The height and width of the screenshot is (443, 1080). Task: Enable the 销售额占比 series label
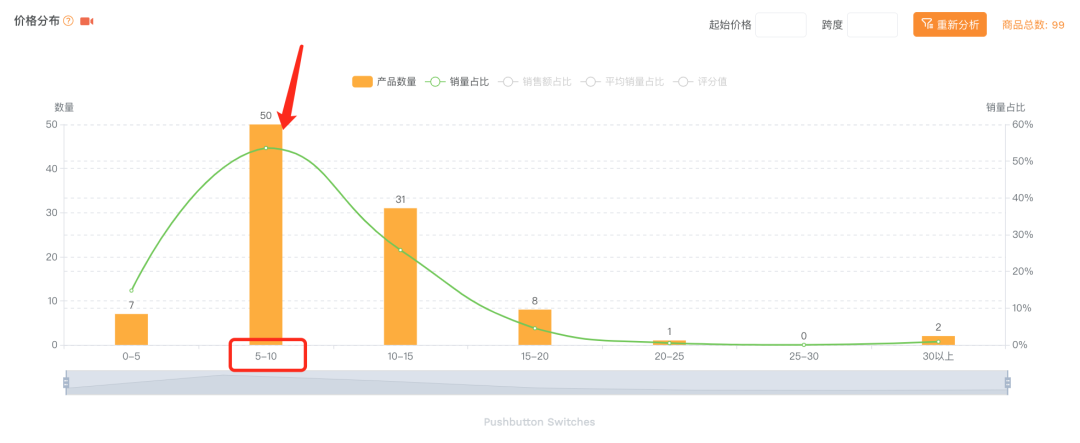click(547, 82)
